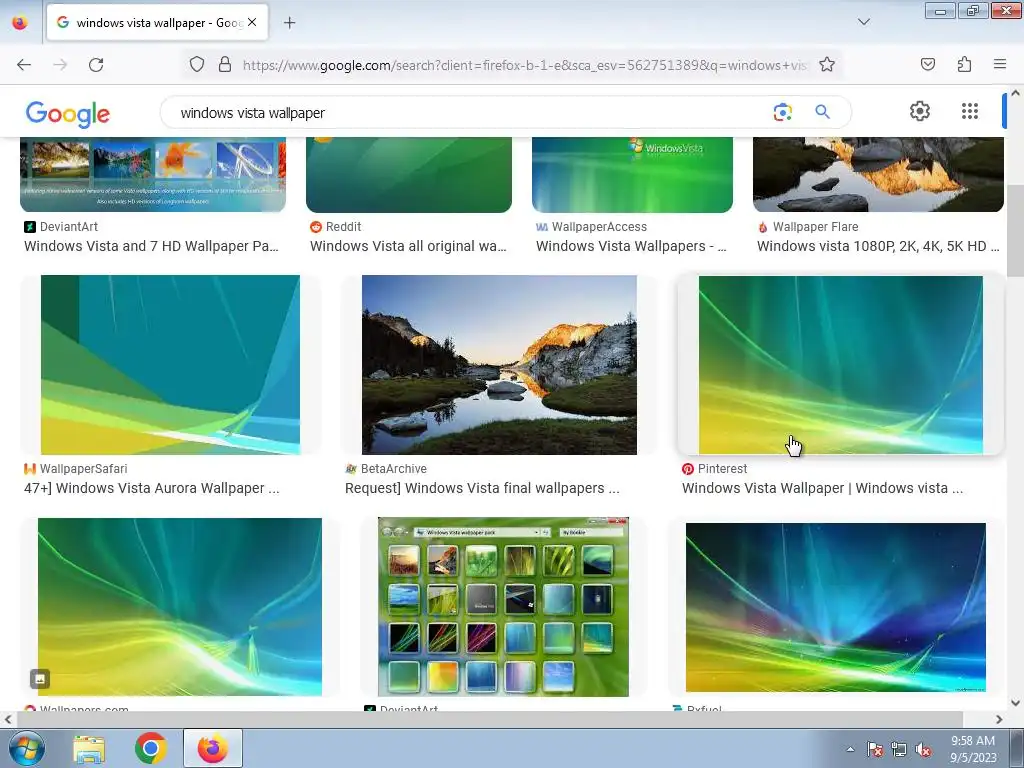
Task: Click the magnifier search button
Action: click(822, 112)
